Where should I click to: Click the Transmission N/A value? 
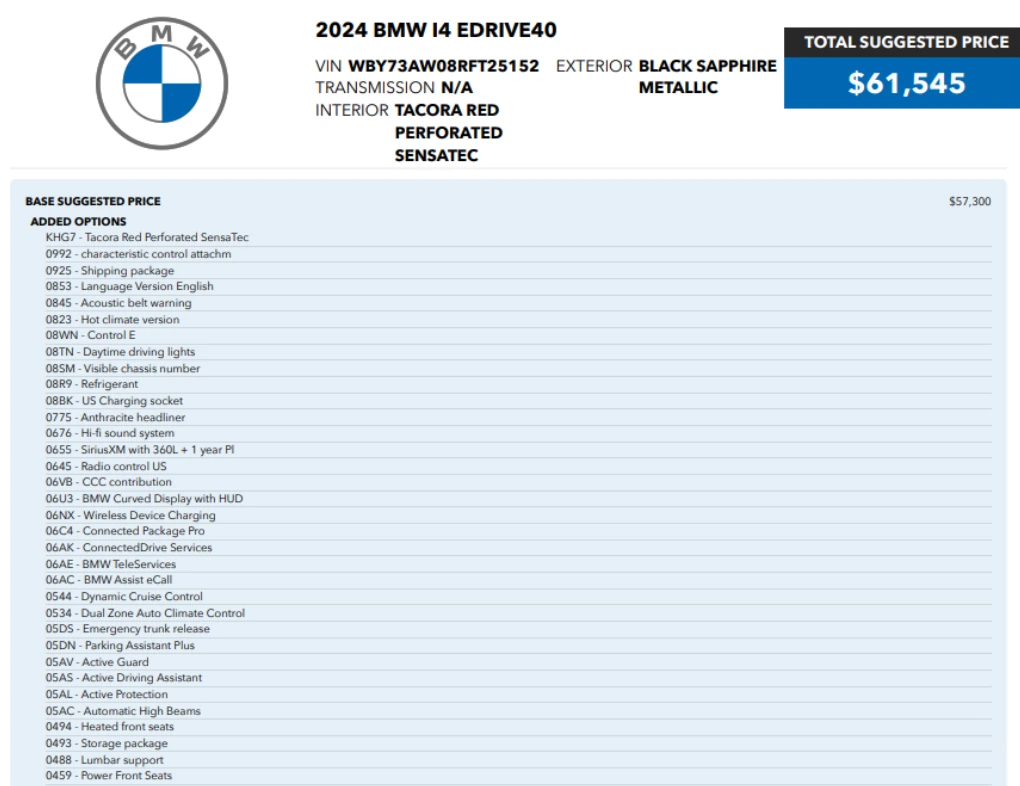tap(457, 87)
